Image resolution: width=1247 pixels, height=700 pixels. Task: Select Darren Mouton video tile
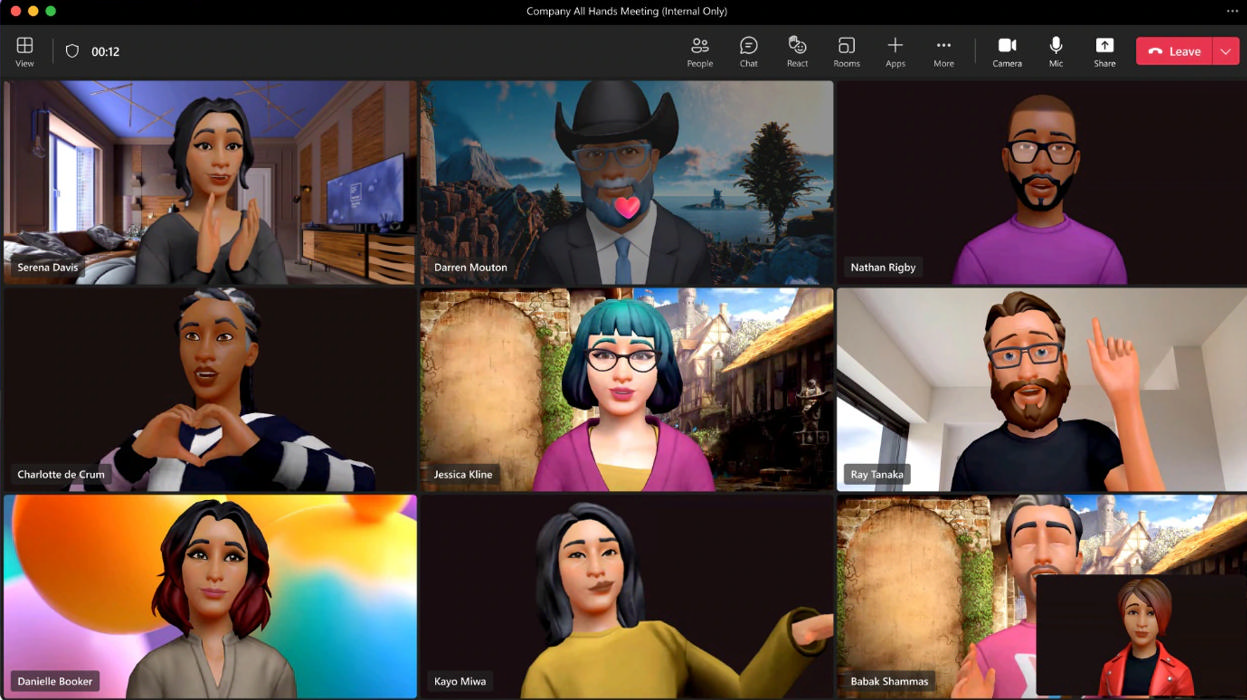tap(627, 183)
